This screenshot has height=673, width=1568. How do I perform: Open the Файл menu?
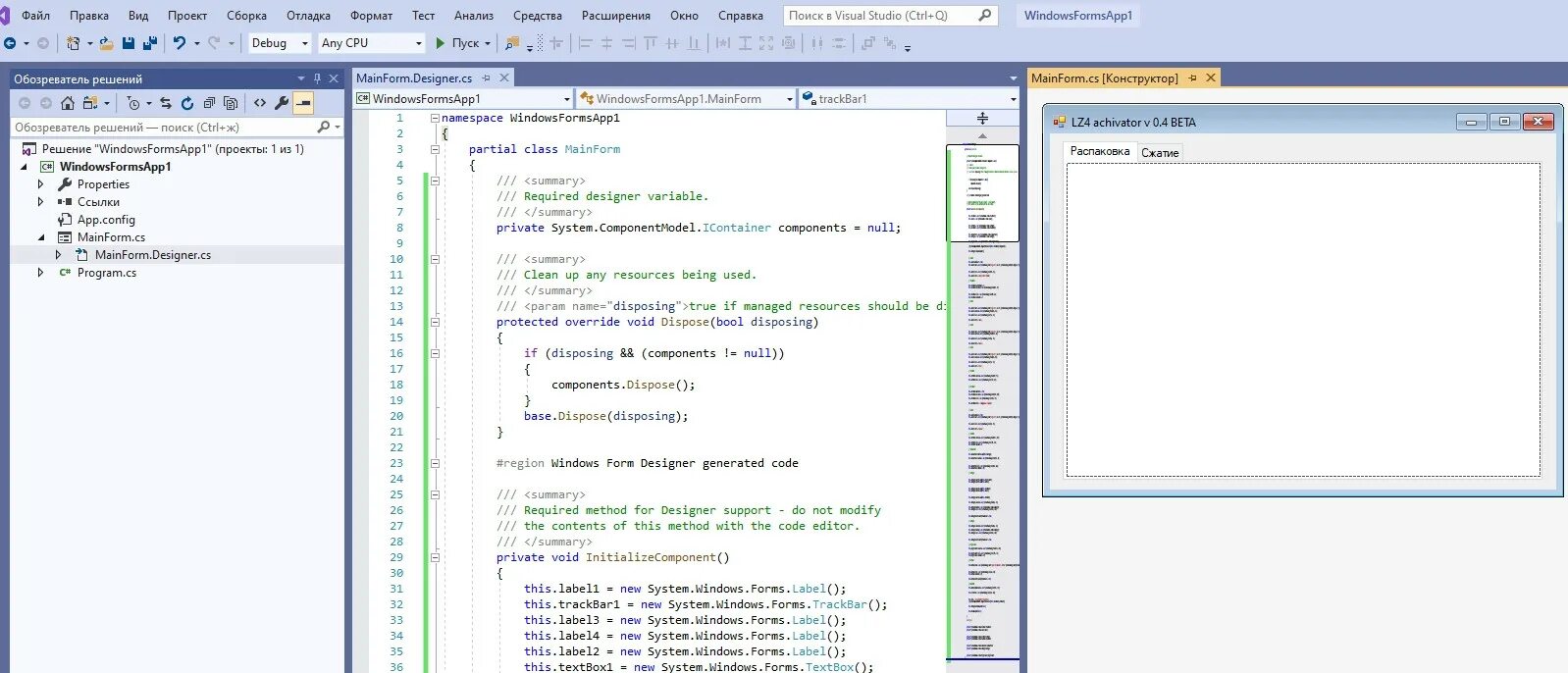pyautogui.click(x=36, y=16)
